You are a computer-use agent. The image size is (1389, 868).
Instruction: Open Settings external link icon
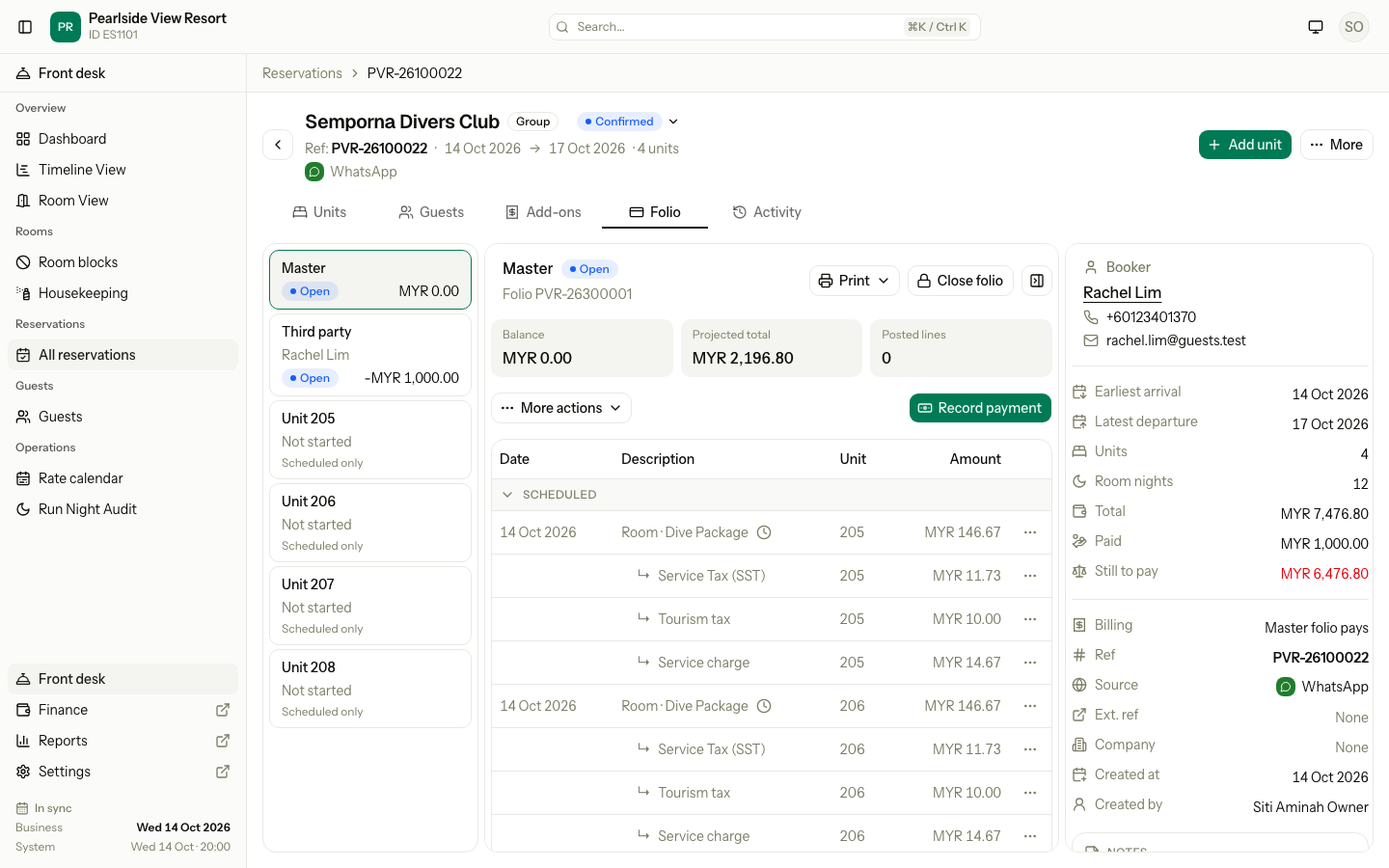pos(223,772)
